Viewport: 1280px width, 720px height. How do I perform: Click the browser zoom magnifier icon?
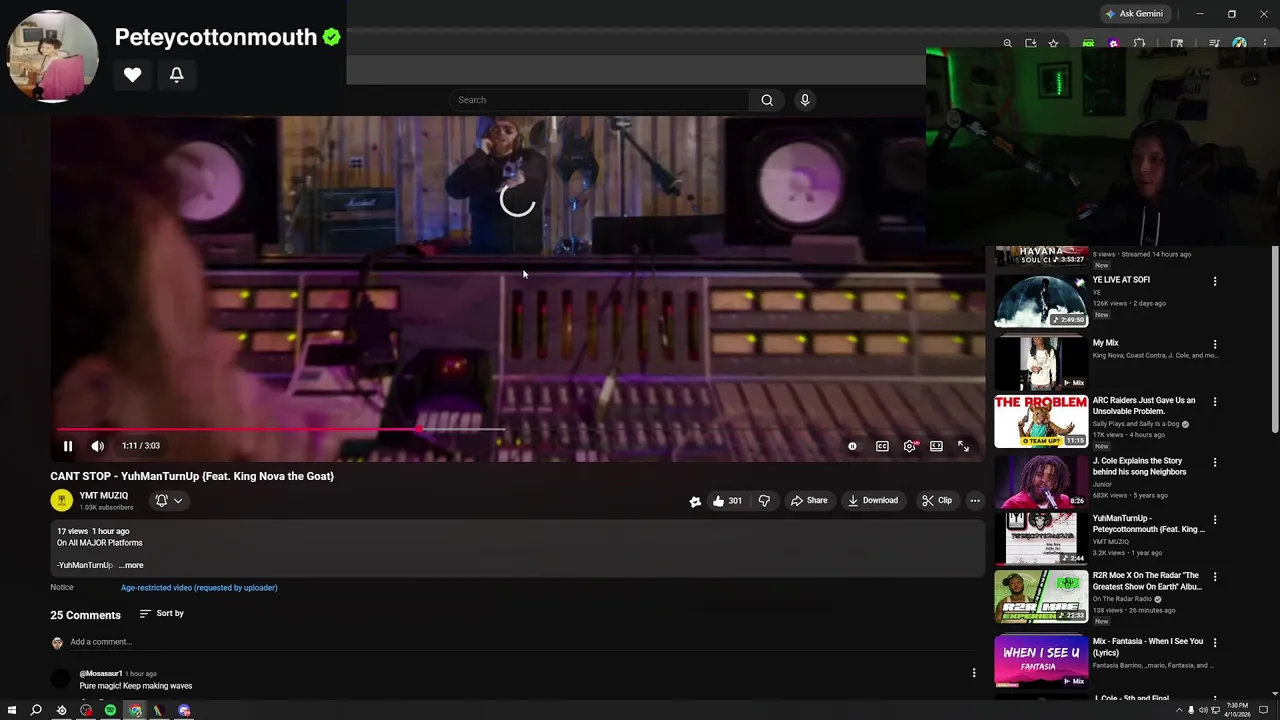(x=1007, y=43)
